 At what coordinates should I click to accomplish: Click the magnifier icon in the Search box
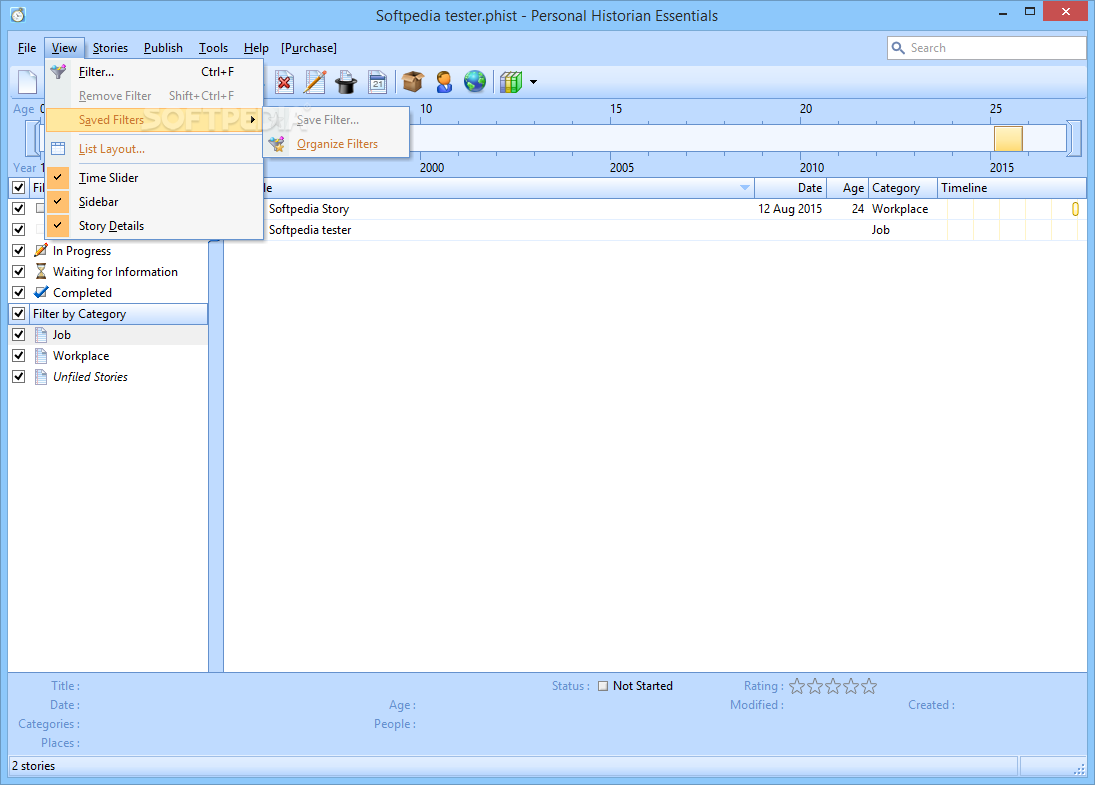point(898,47)
